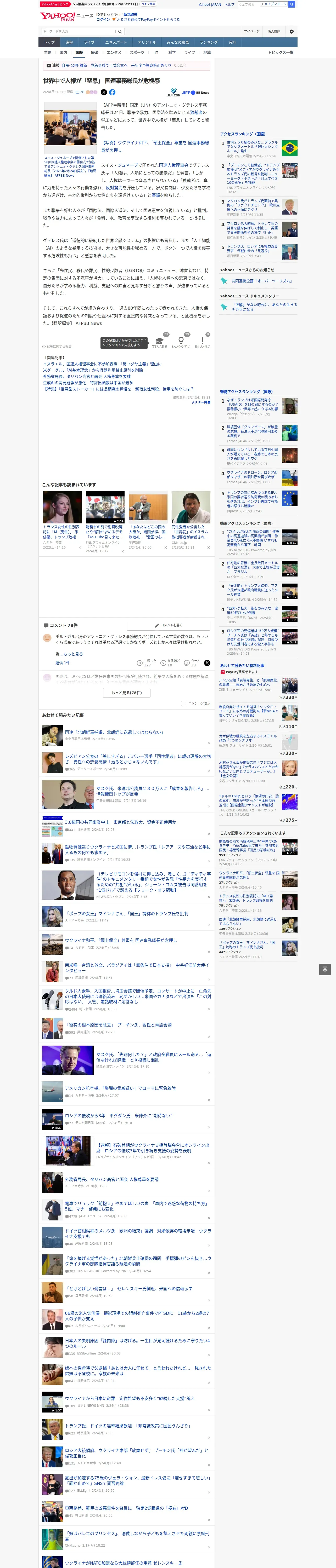
Task: Dismiss the トランス女性の性別表記 recommended article
Action: coord(79,547)
